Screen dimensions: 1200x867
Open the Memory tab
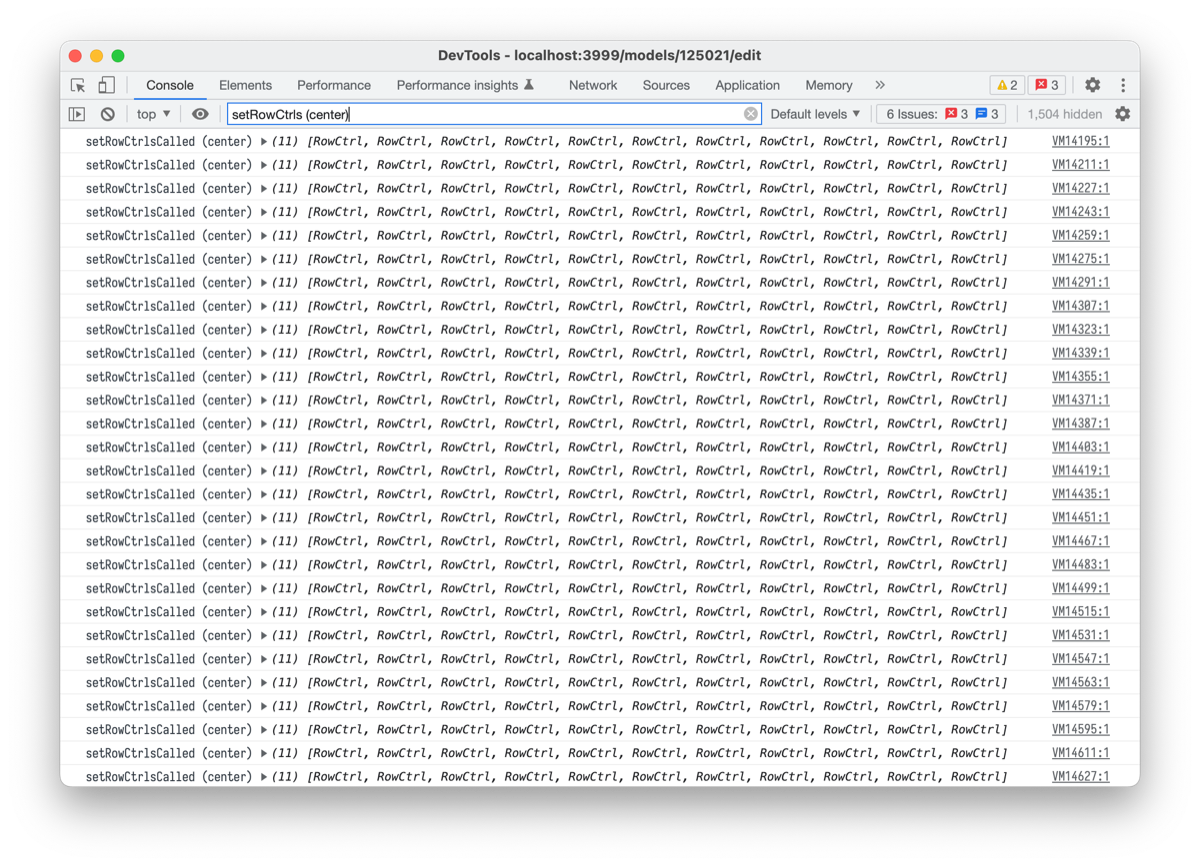coord(829,85)
